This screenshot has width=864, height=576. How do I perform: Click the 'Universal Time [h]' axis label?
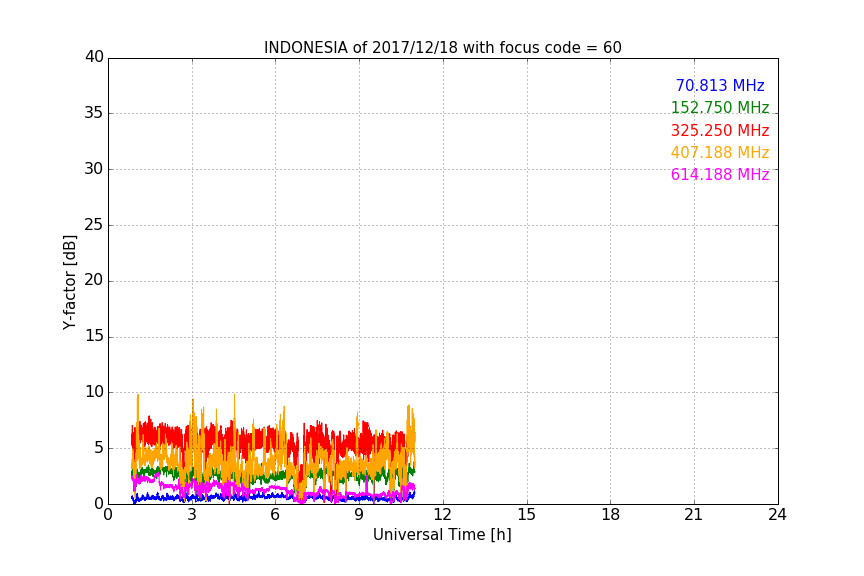pos(442,535)
